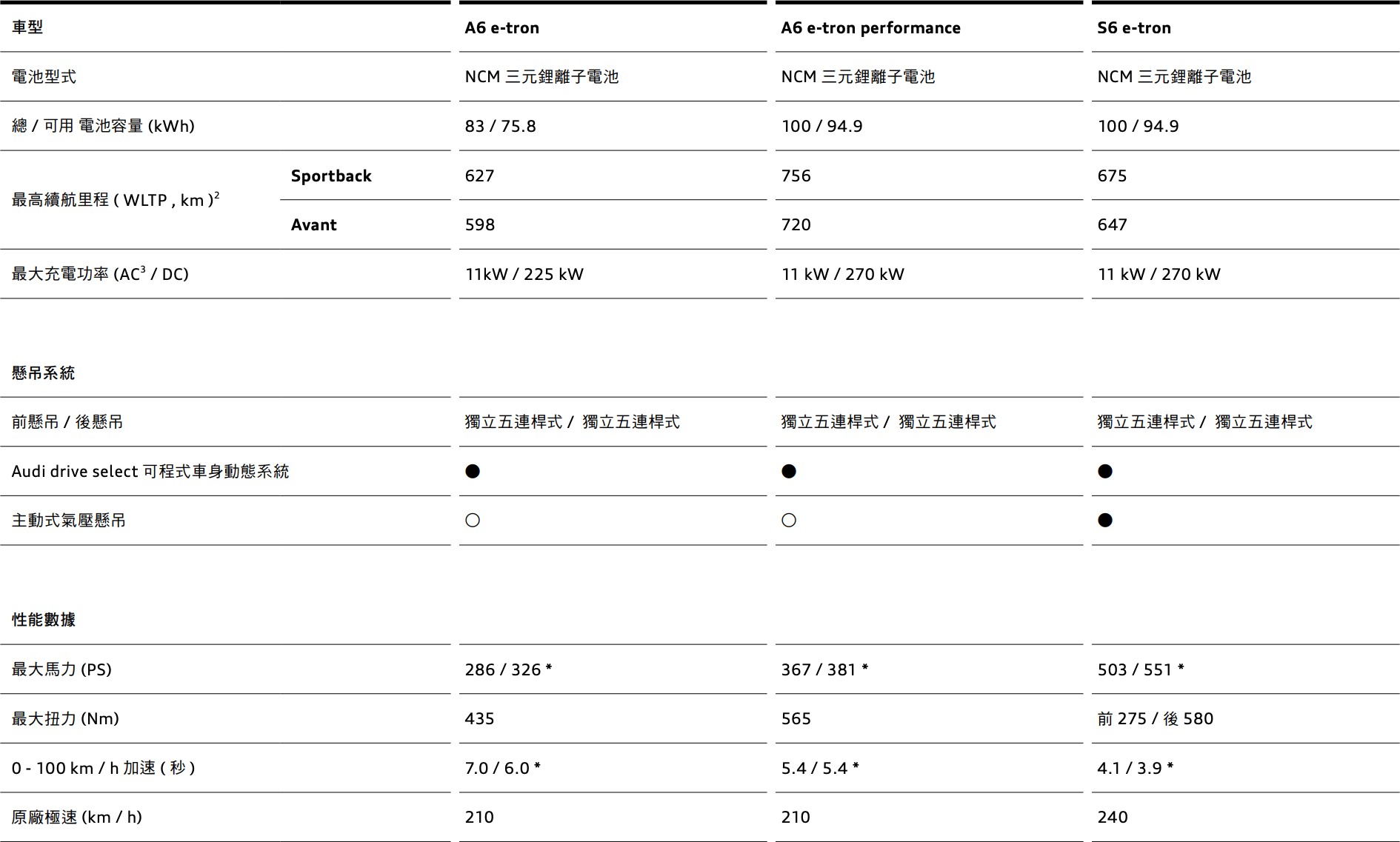
Task: Click filled dot for A6 e-tron drive select
Action: click(473, 471)
